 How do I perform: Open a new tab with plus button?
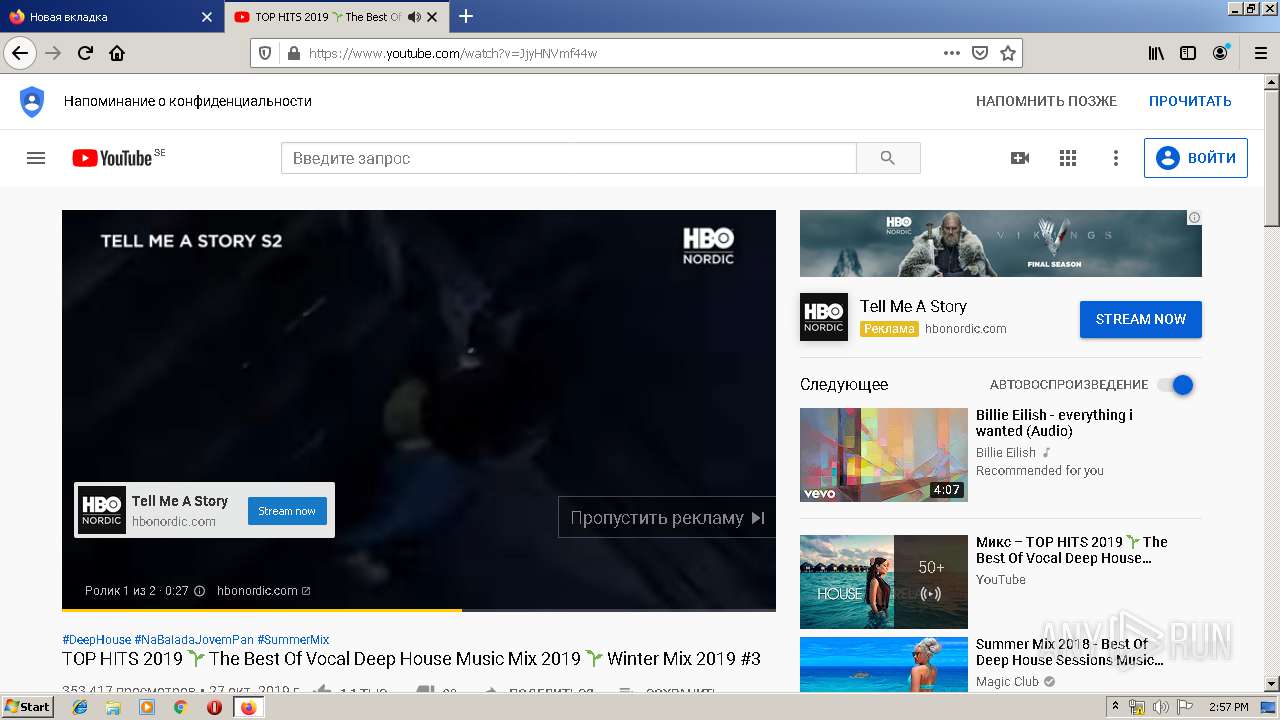click(x=466, y=16)
